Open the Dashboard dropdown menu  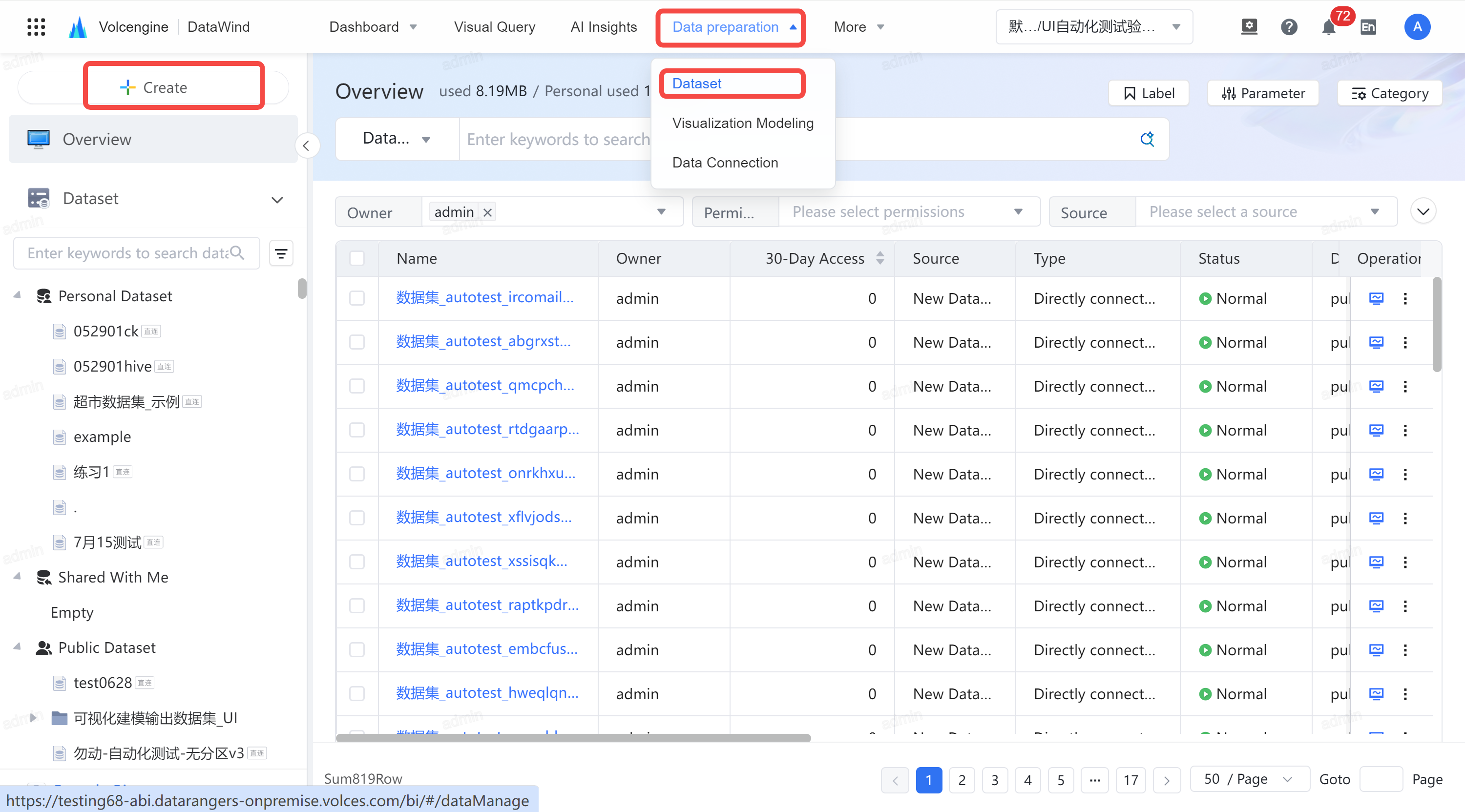(373, 27)
